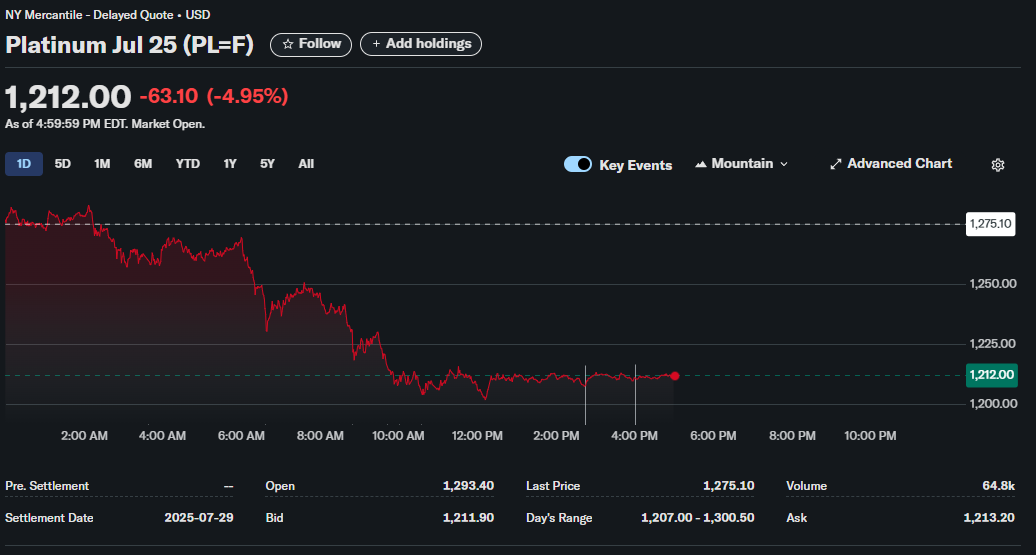Open the Advanced Chart view
Viewport: 1036px width, 555px height.
pos(891,164)
